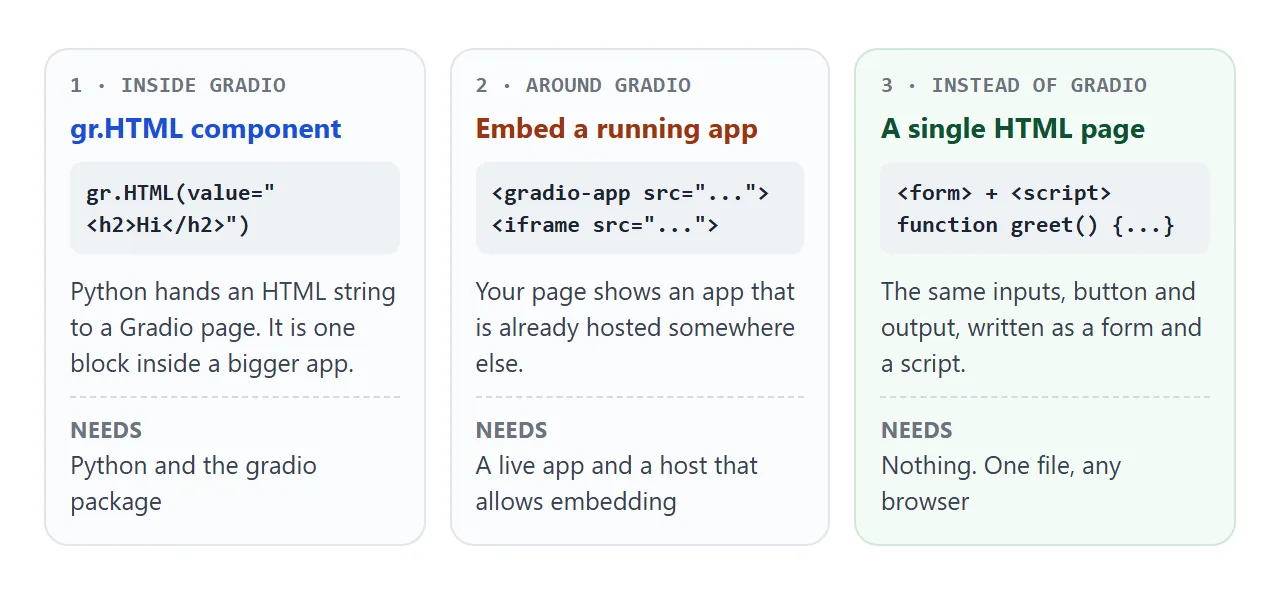Select the 'A single HTML page' heading
The image size is (1280, 598).
pos(1013,129)
